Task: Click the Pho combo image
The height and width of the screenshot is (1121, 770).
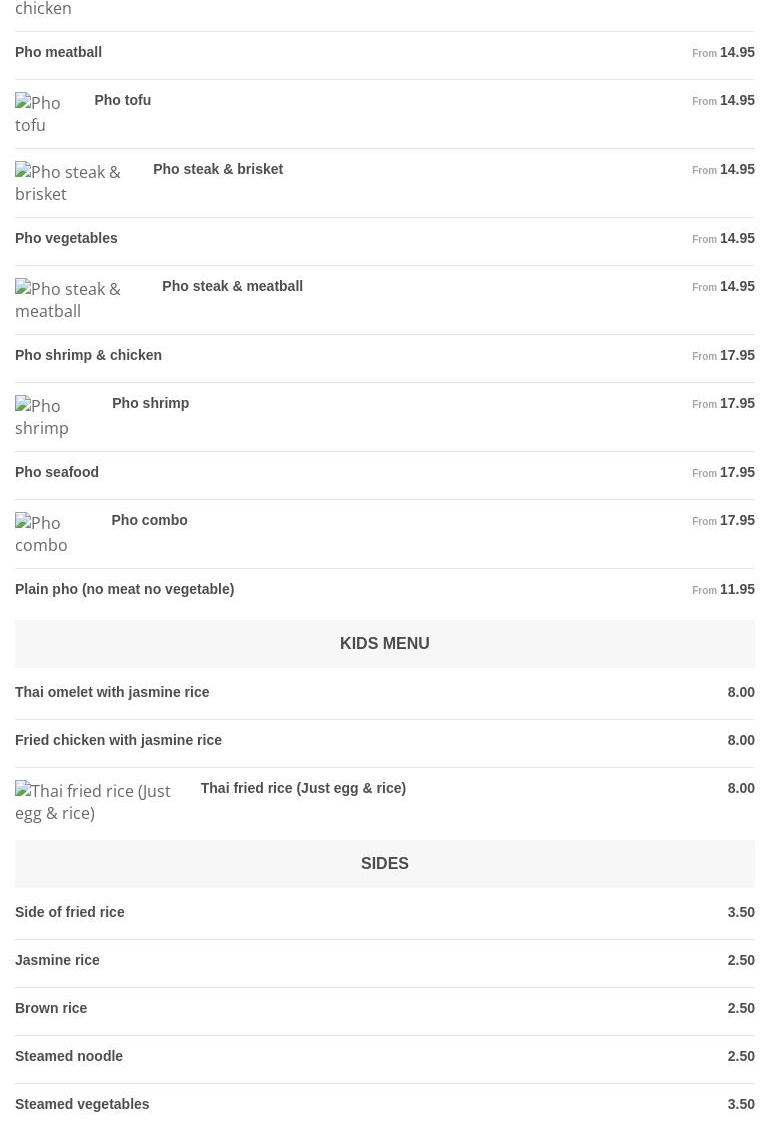Action: pyautogui.click(x=56, y=534)
